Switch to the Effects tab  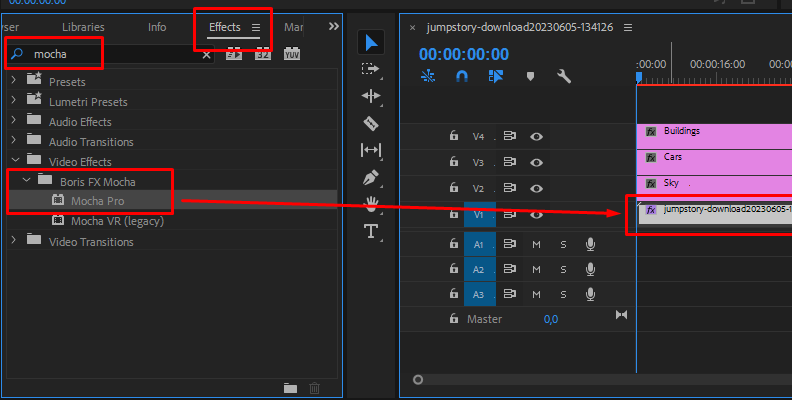coord(225,27)
